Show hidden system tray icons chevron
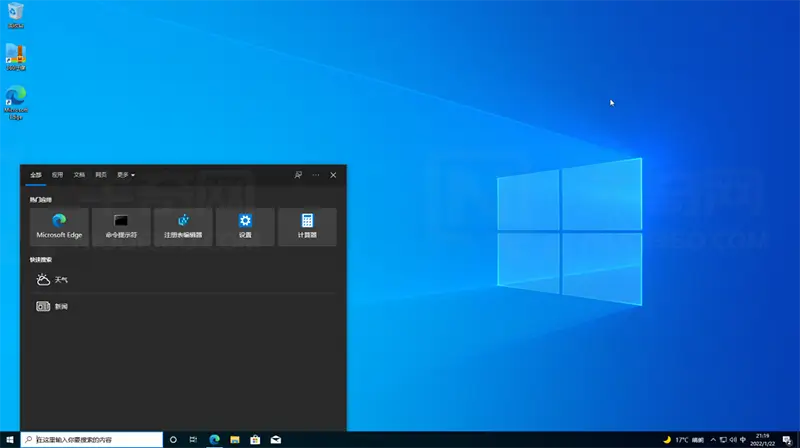 click(713, 440)
